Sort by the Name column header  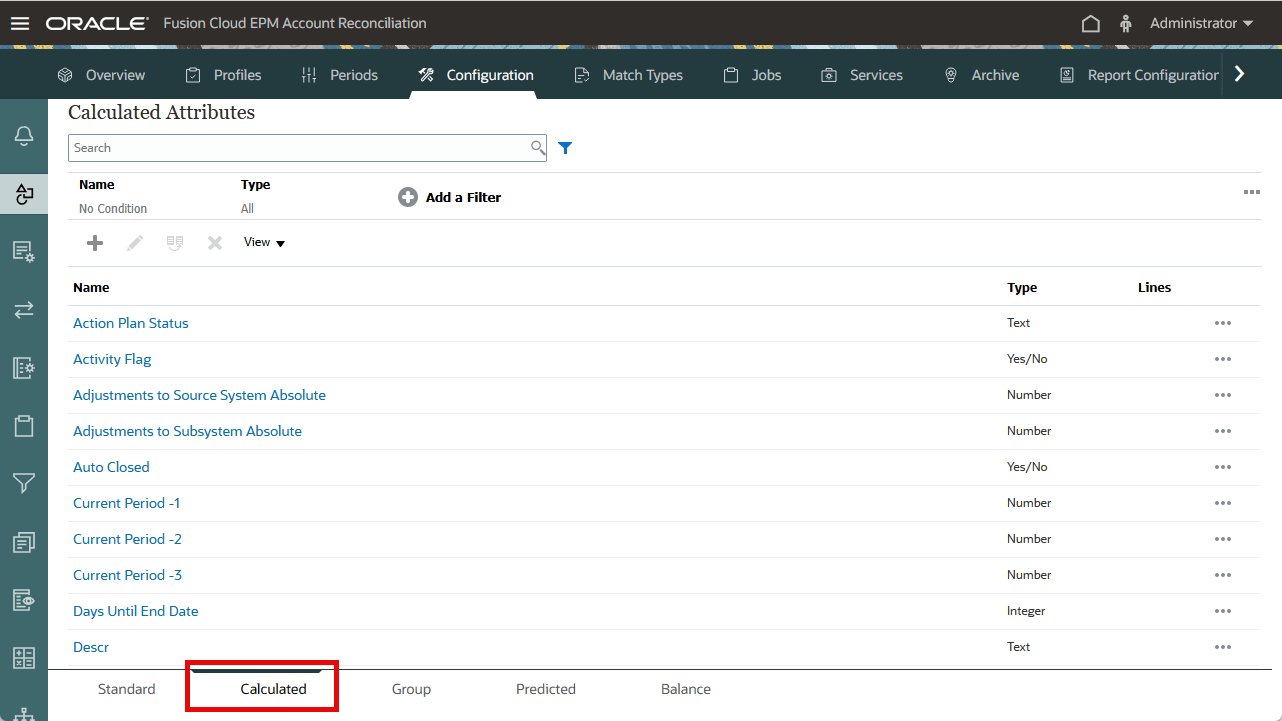91,287
